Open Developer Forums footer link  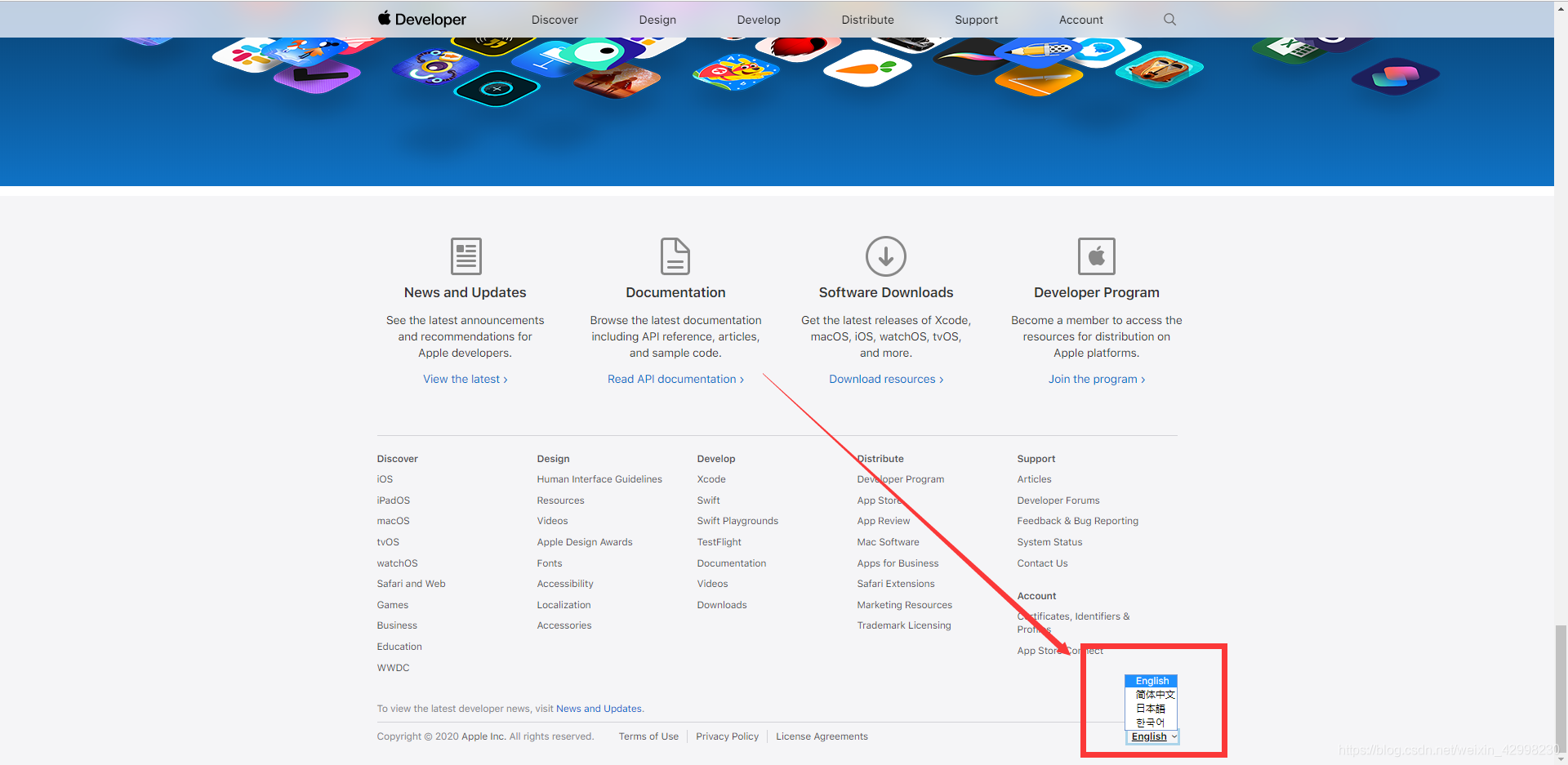pyautogui.click(x=1058, y=500)
